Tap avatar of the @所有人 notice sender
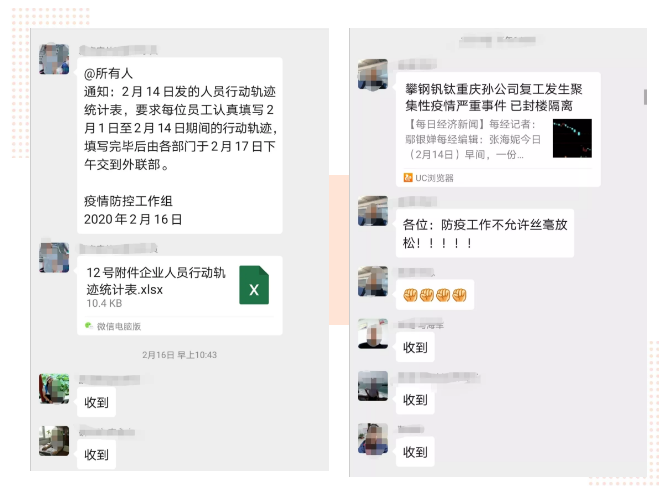This screenshot has width=659, height=486. pyautogui.click(x=54, y=59)
